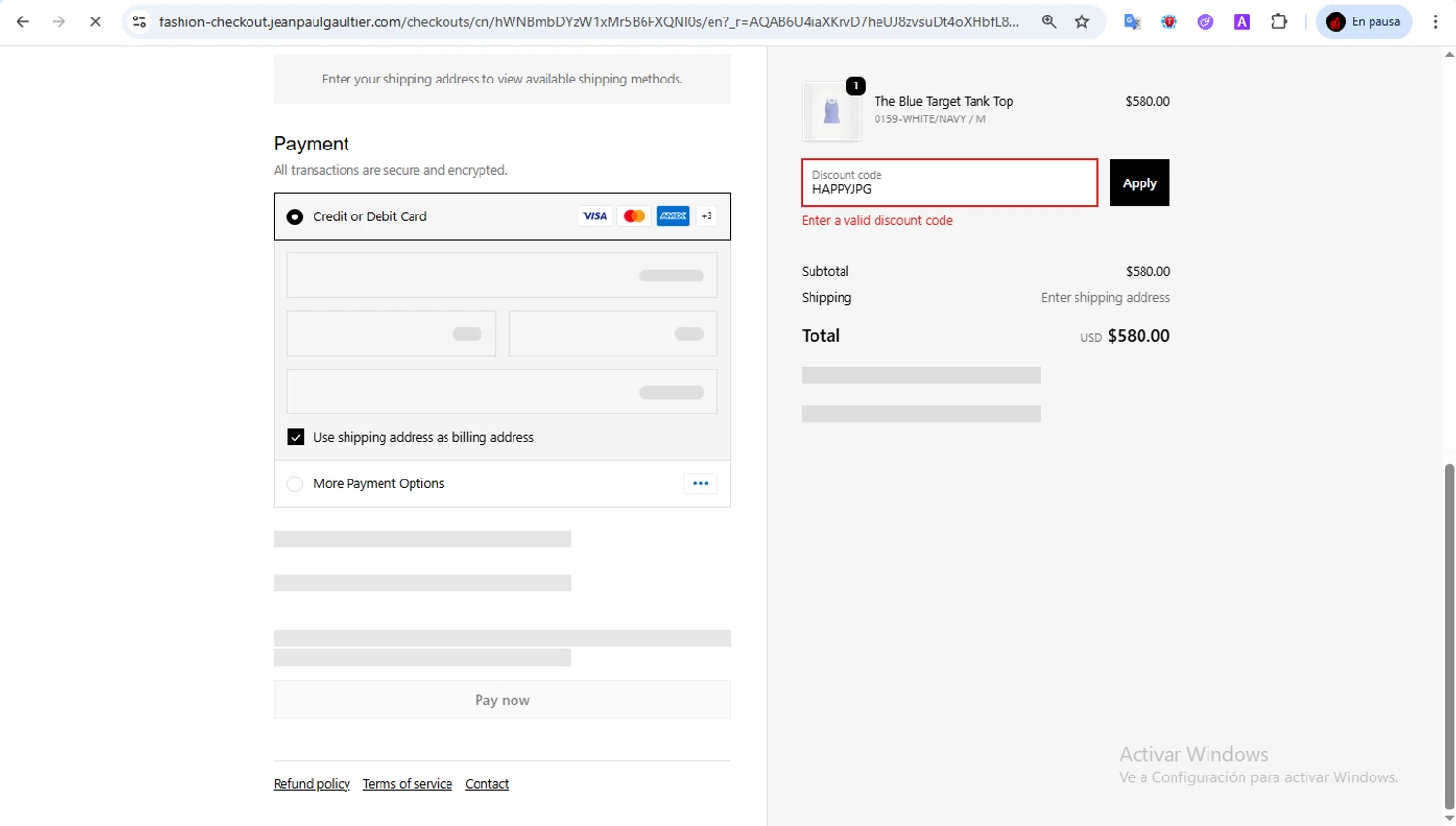Click the page vertical scrollbar thumb
1456x826 pixels.
coord(1449,636)
